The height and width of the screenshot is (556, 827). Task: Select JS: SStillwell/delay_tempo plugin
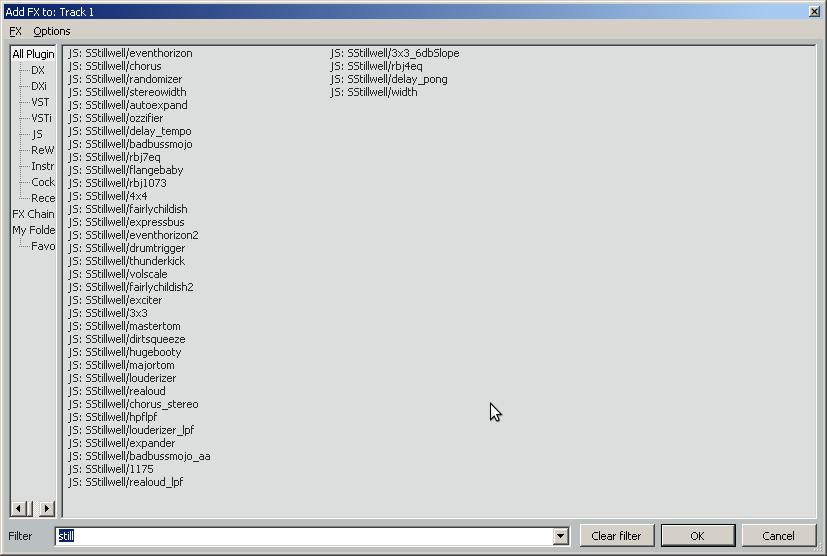pyautogui.click(x=130, y=131)
